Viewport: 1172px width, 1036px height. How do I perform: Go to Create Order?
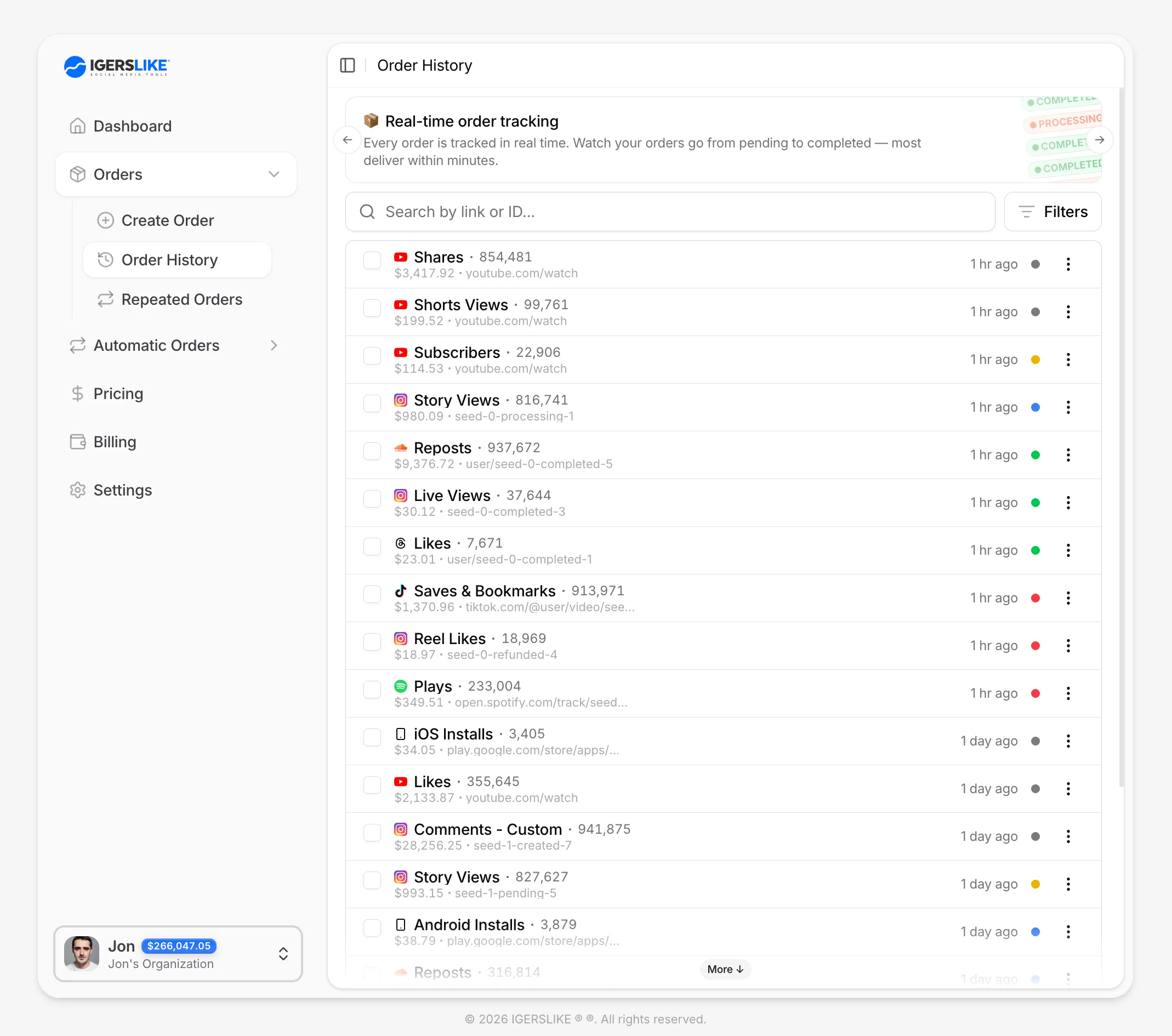point(177,221)
